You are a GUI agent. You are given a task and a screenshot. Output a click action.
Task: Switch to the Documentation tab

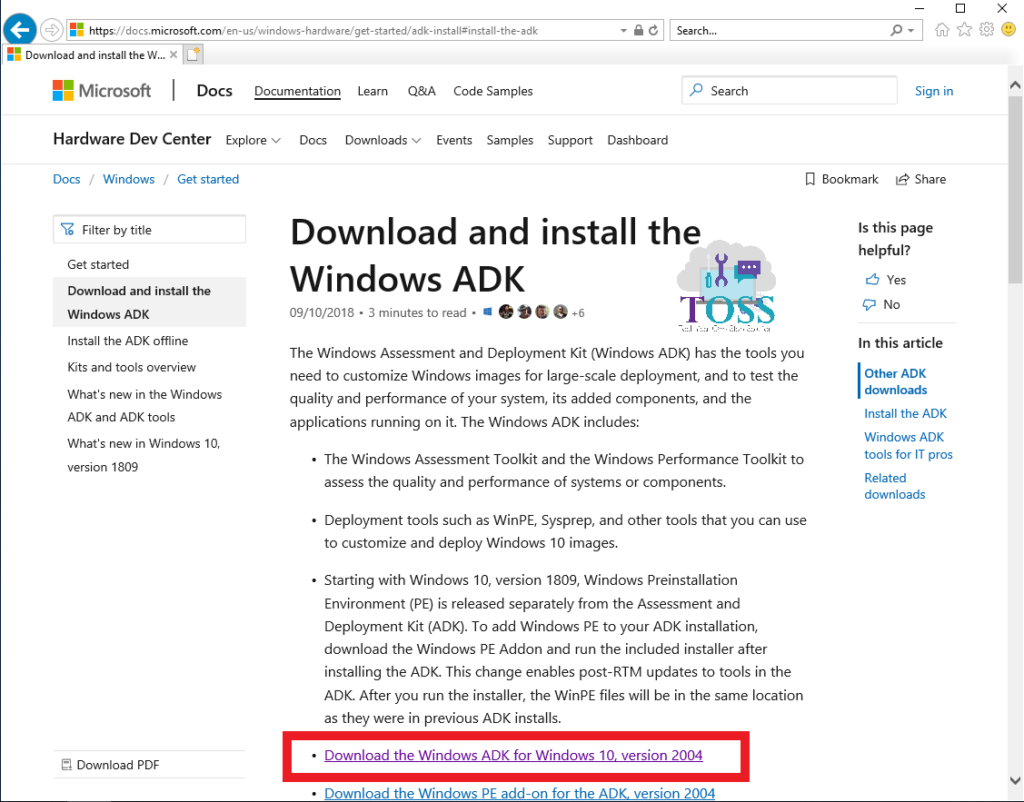click(x=297, y=91)
